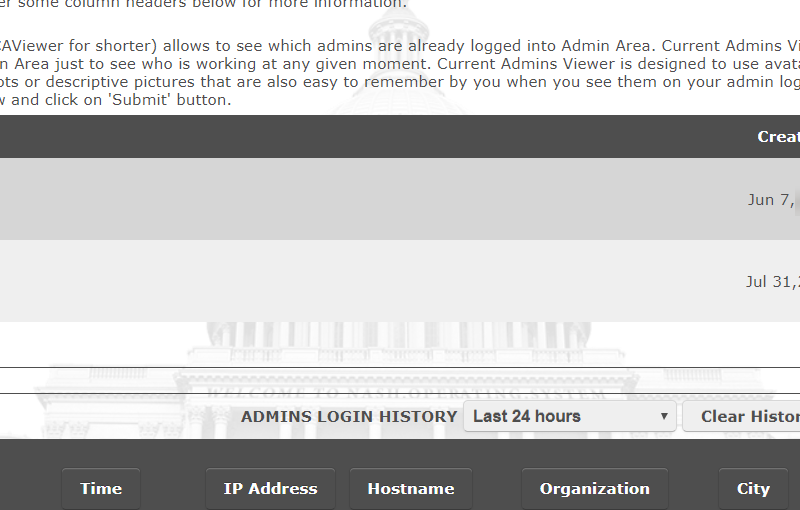Click the Clear History button
Screen dimensions: 800x510
click(x=742, y=416)
